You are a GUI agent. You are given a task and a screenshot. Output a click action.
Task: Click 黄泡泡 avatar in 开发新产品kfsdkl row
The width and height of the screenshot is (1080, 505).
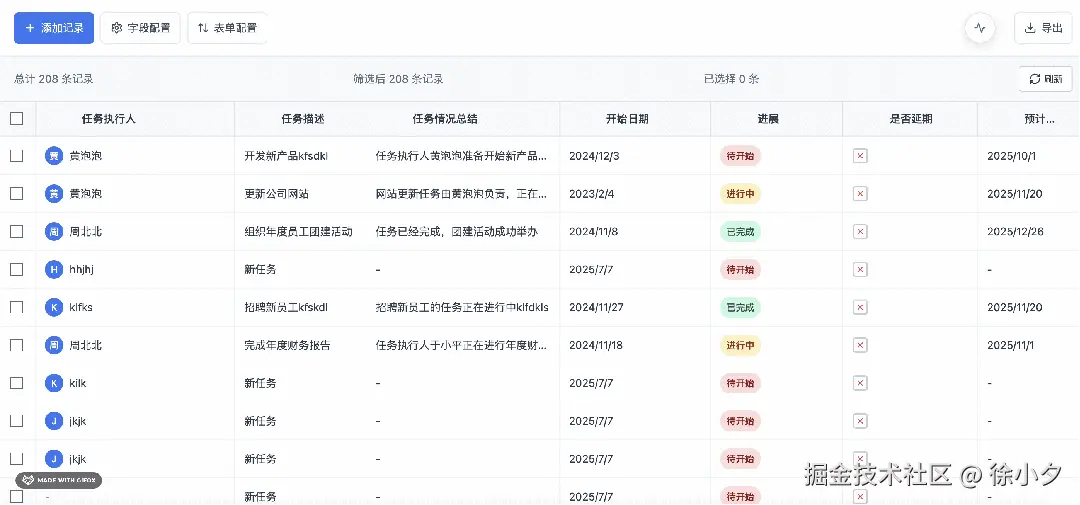coord(54,156)
